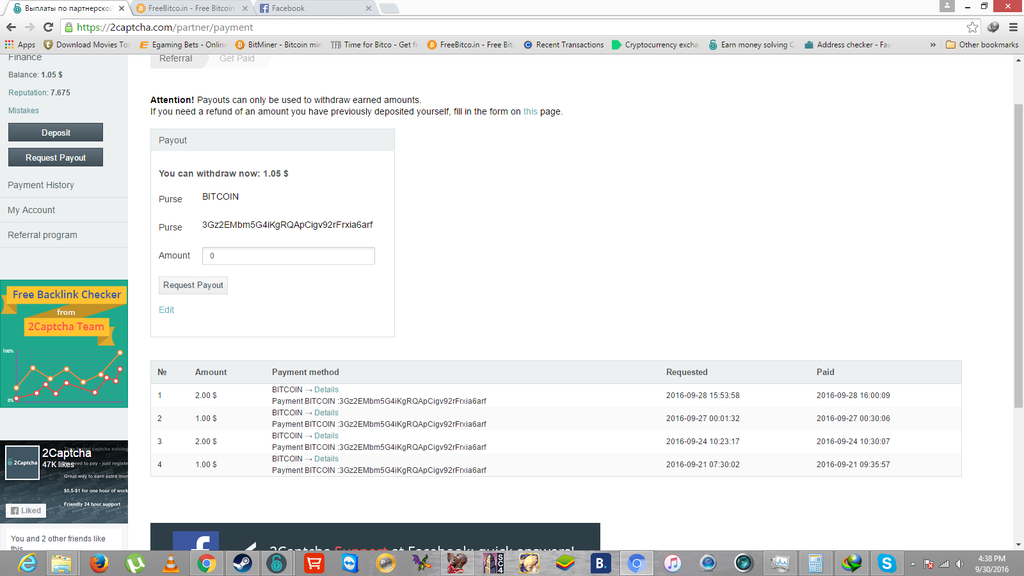The height and width of the screenshot is (576, 1024).
Task: Click into the Amount input field
Action: [288, 256]
